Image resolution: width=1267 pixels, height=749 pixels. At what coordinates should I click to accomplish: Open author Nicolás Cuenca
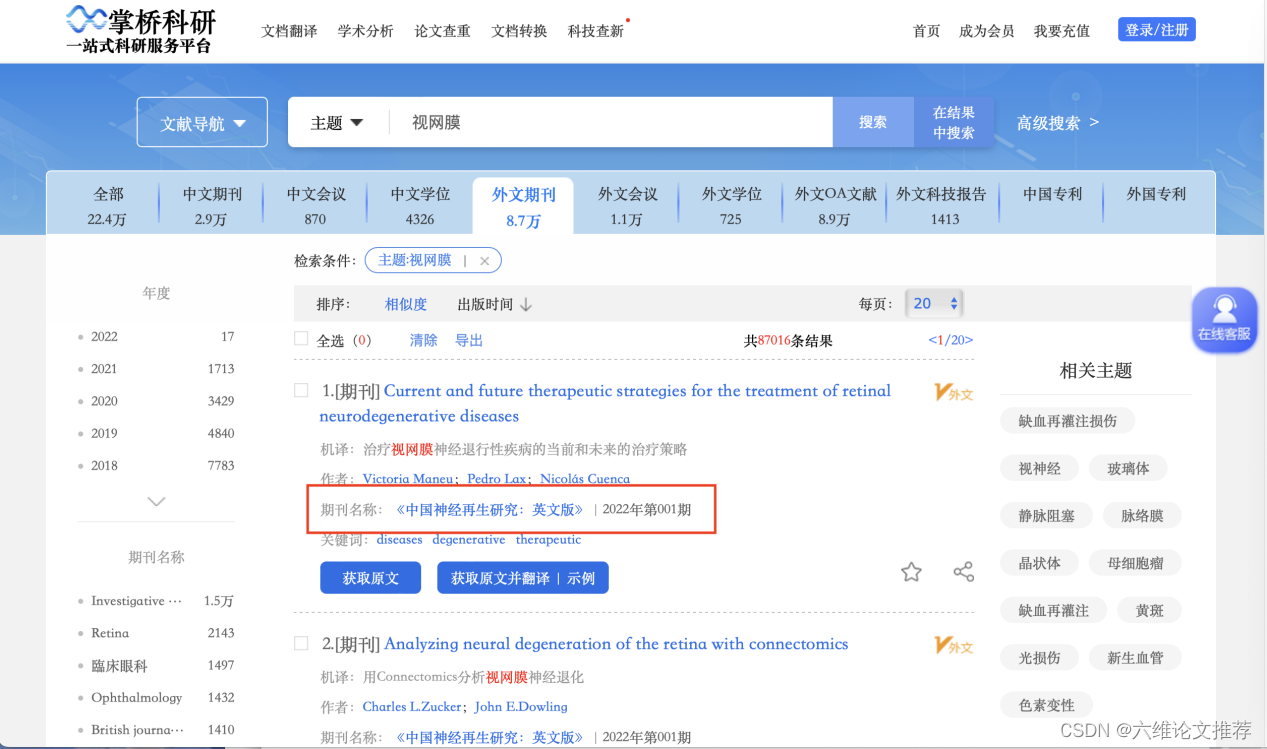585,479
